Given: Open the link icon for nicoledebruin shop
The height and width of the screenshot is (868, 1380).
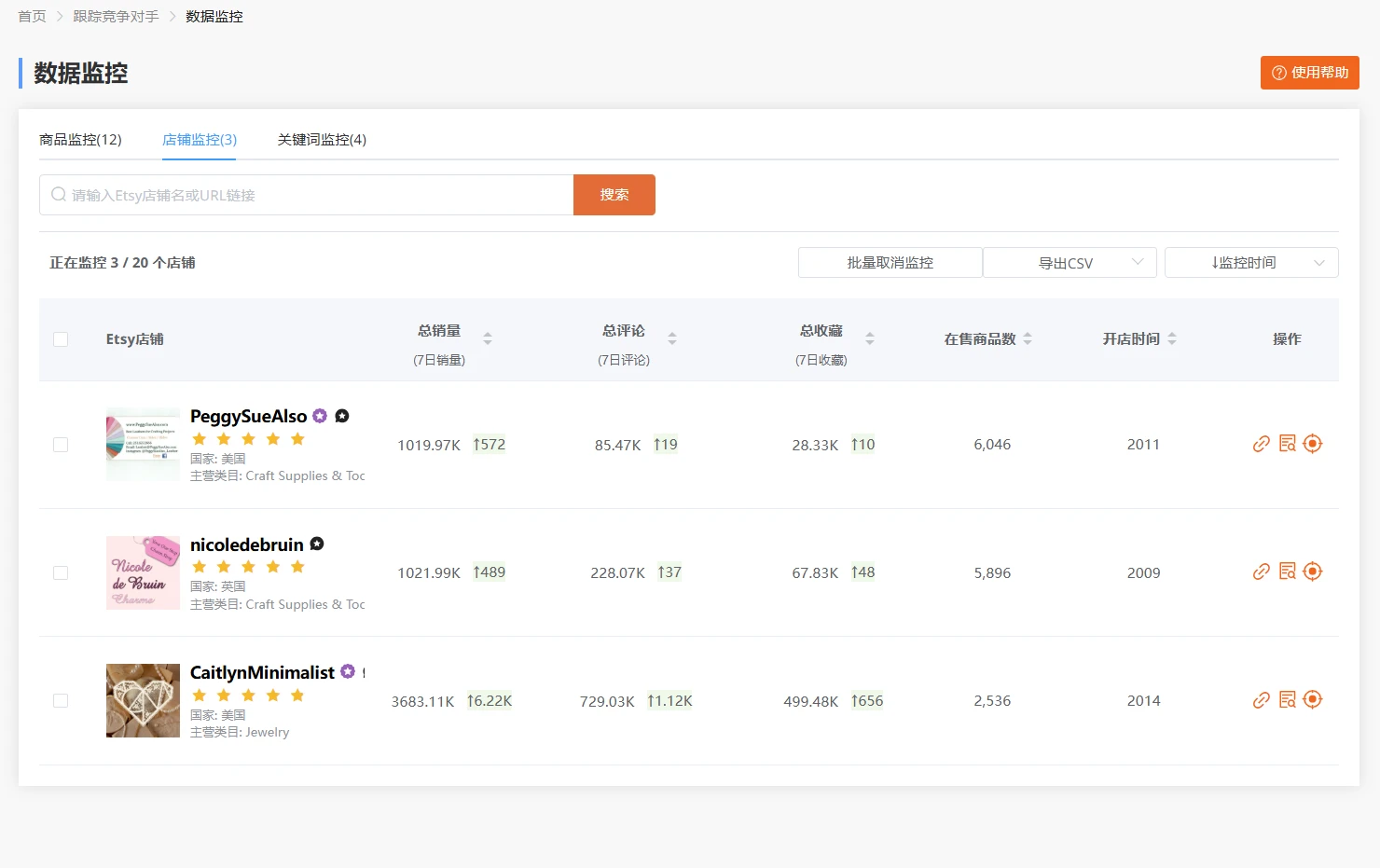Looking at the screenshot, I should click(1261, 572).
